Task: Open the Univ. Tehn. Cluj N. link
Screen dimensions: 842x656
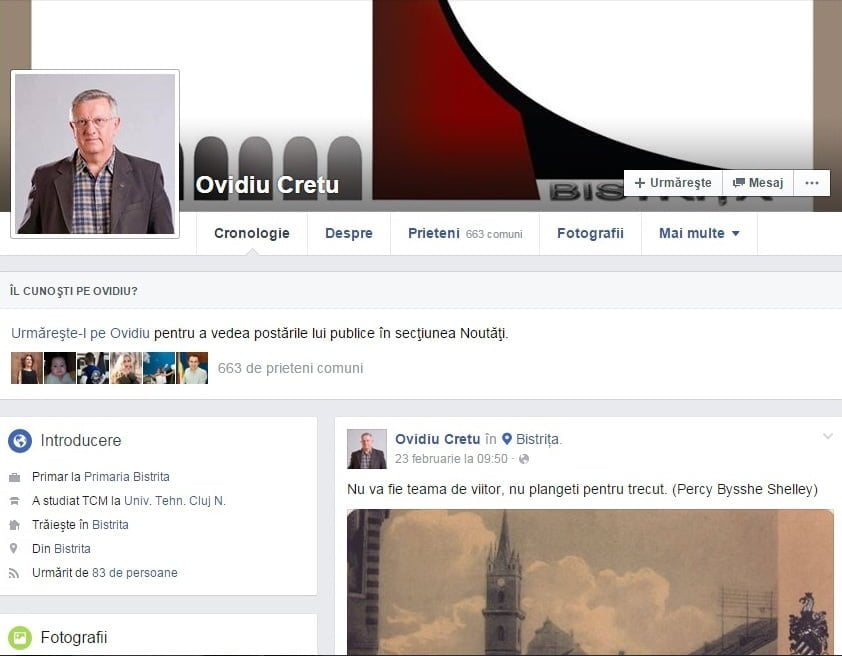Action: pos(175,501)
